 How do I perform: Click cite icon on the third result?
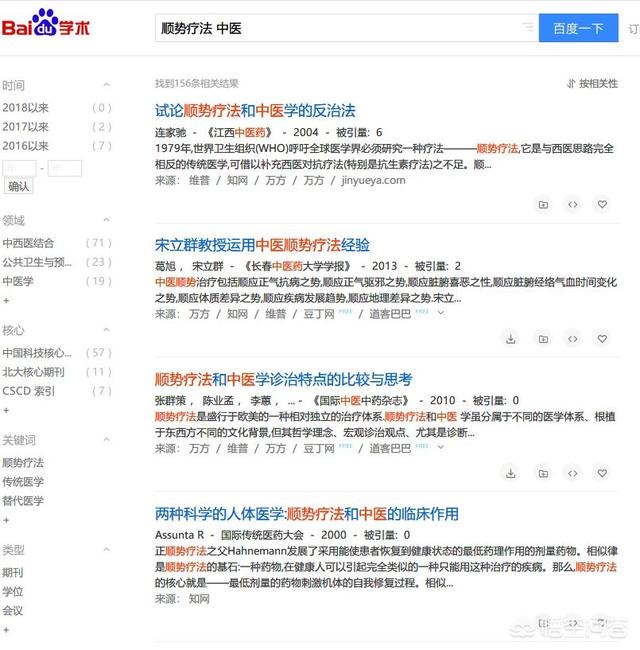coord(572,473)
